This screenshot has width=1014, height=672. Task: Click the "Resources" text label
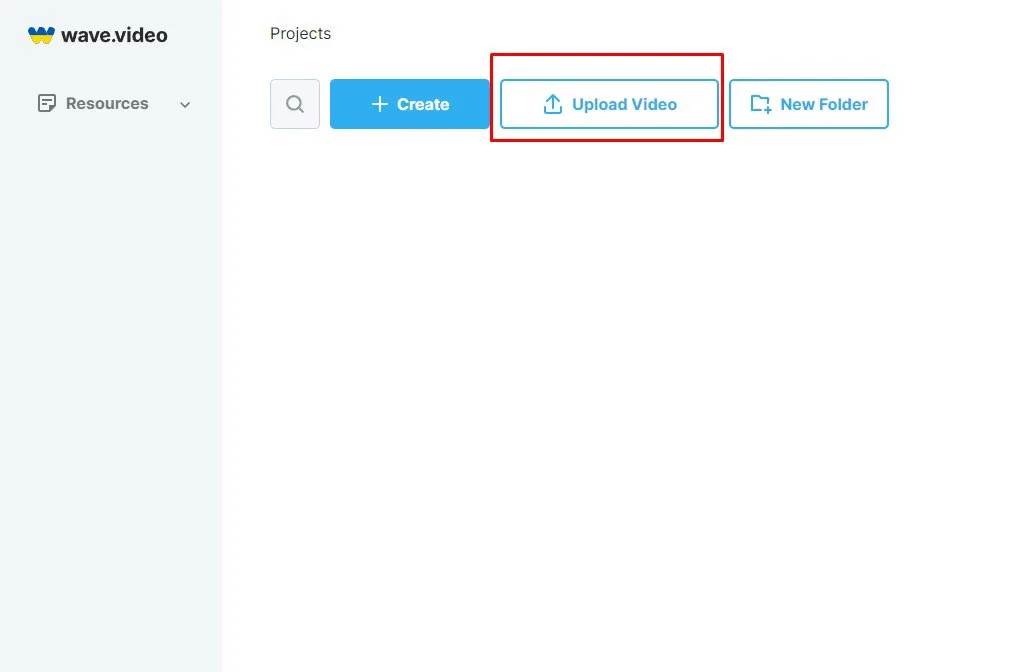pyautogui.click(x=107, y=103)
